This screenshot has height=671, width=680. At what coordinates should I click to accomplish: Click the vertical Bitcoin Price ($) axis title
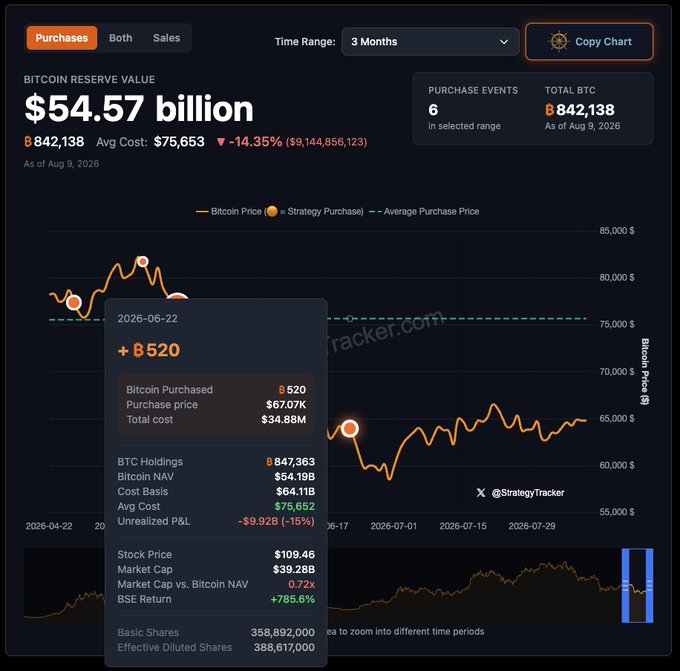click(645, 372)
